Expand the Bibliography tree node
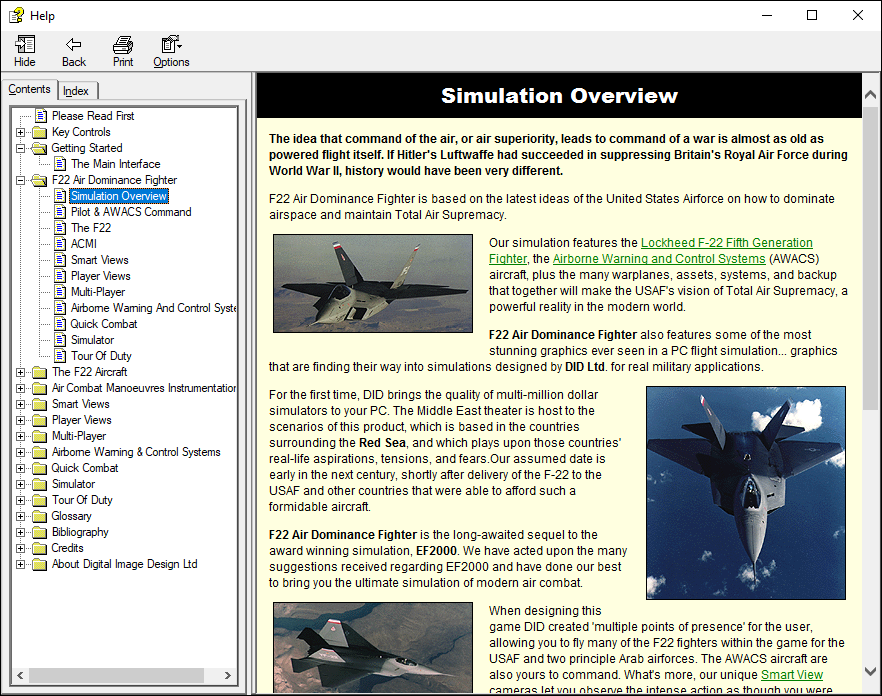Screen dimensions: 882x696 click(21, 532)
